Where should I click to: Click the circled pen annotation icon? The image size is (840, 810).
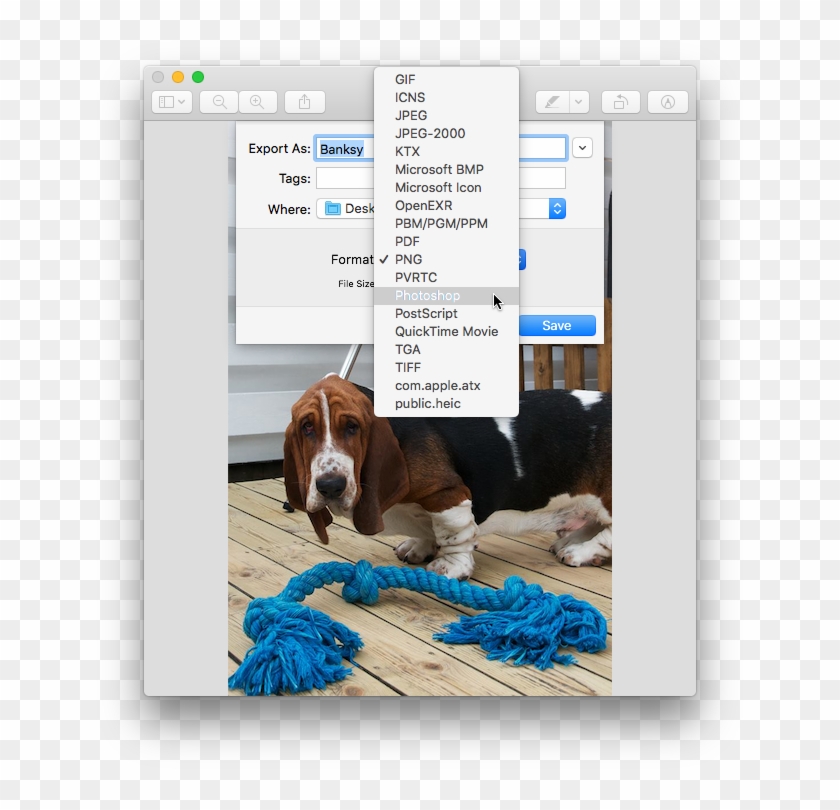(x=667, y=101)
